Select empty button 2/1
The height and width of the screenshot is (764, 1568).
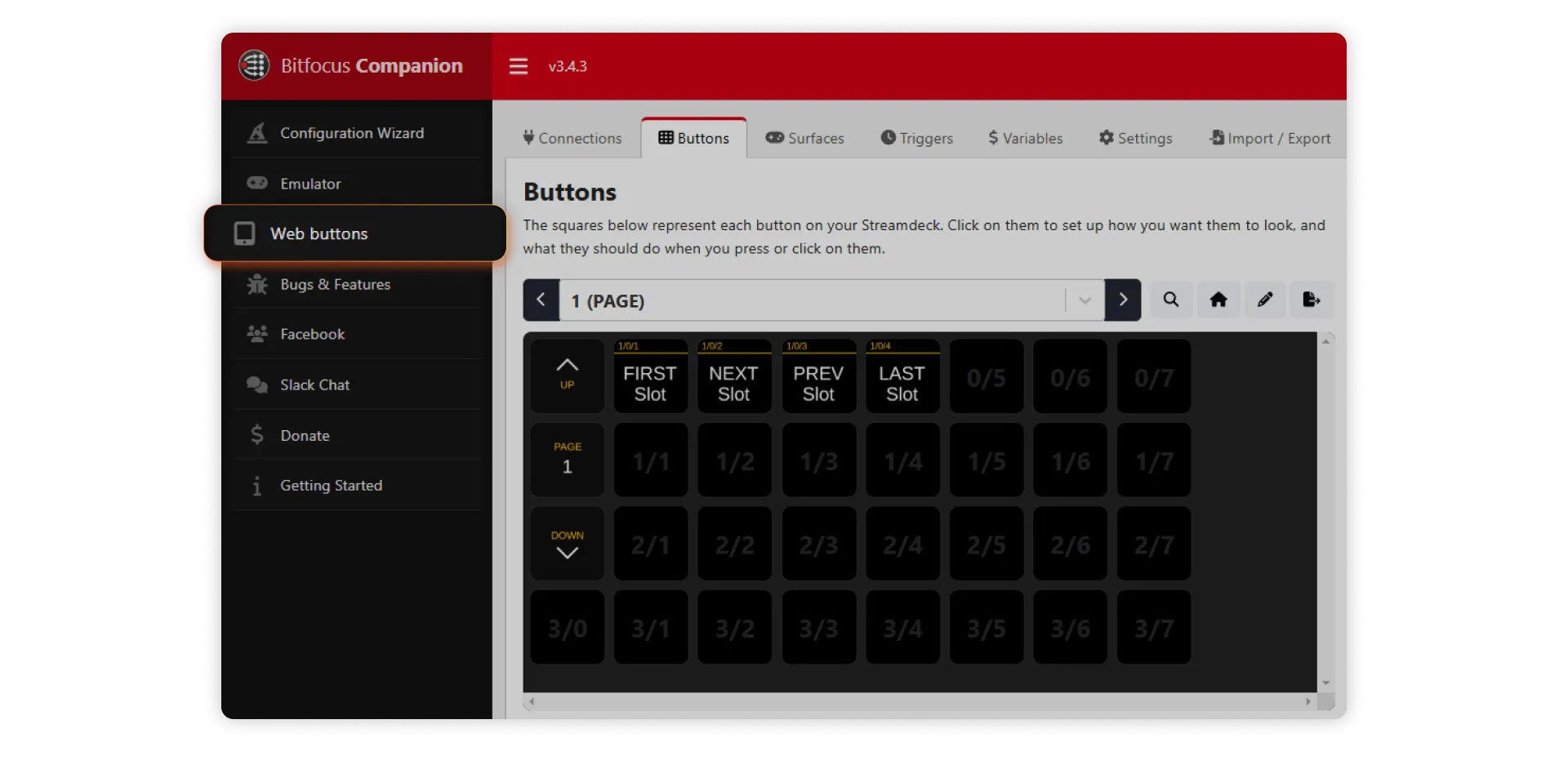(651, 544)
